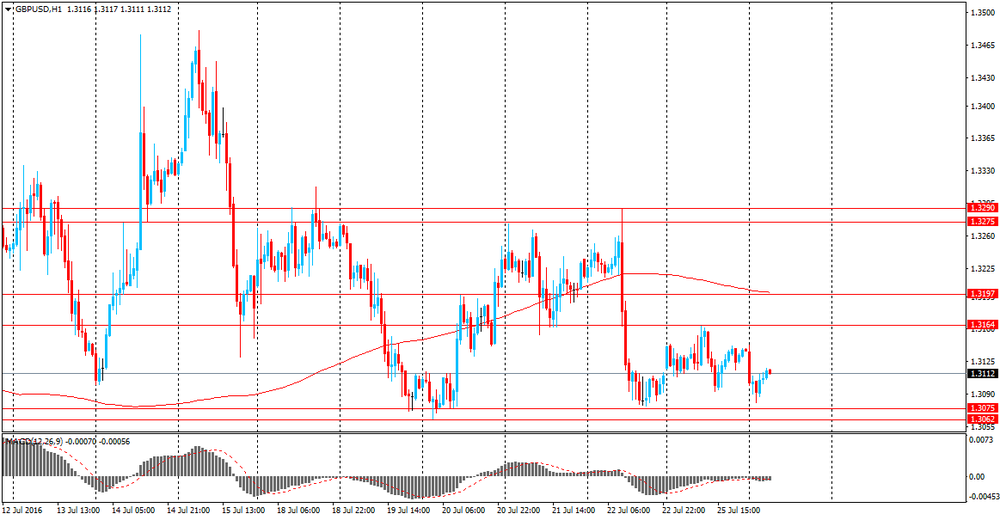Click the 1.3125 price axis value
The height and width of the screenshot is (520, 1000).
(x=983, y=362)
